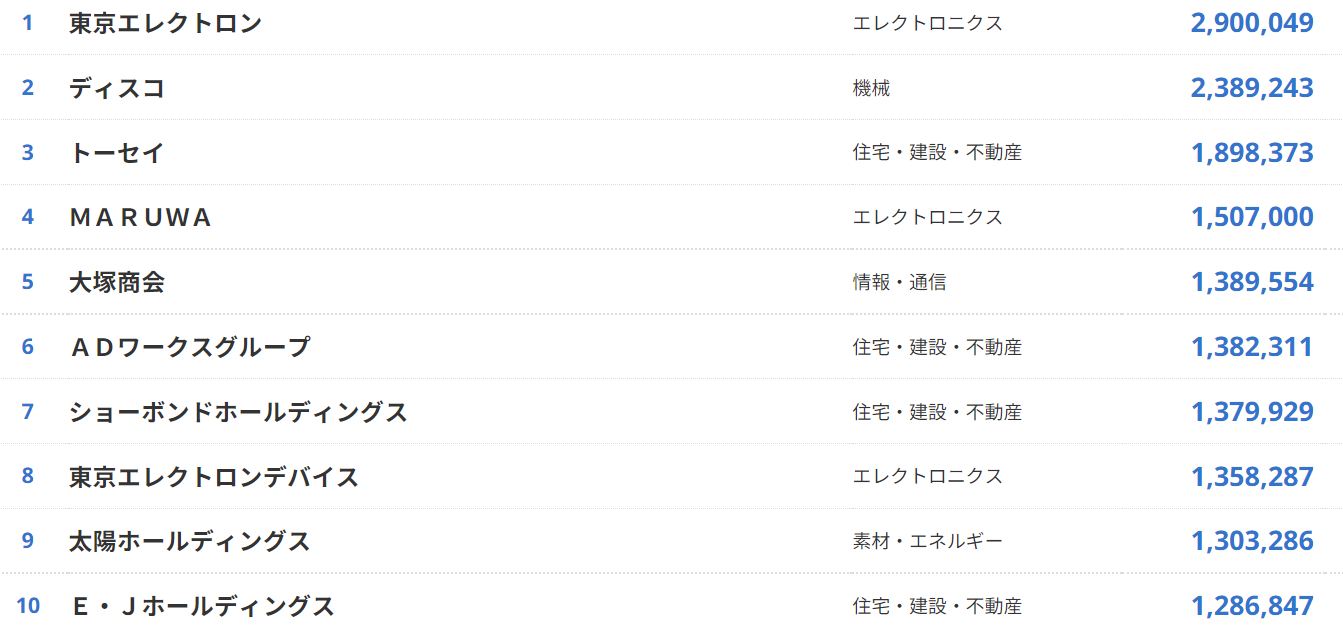Image resolution: width=1343 pixels, height=637 pixels.
Task: Open the 東京エレクトロン company link
Action: click(x=165, y=23)
